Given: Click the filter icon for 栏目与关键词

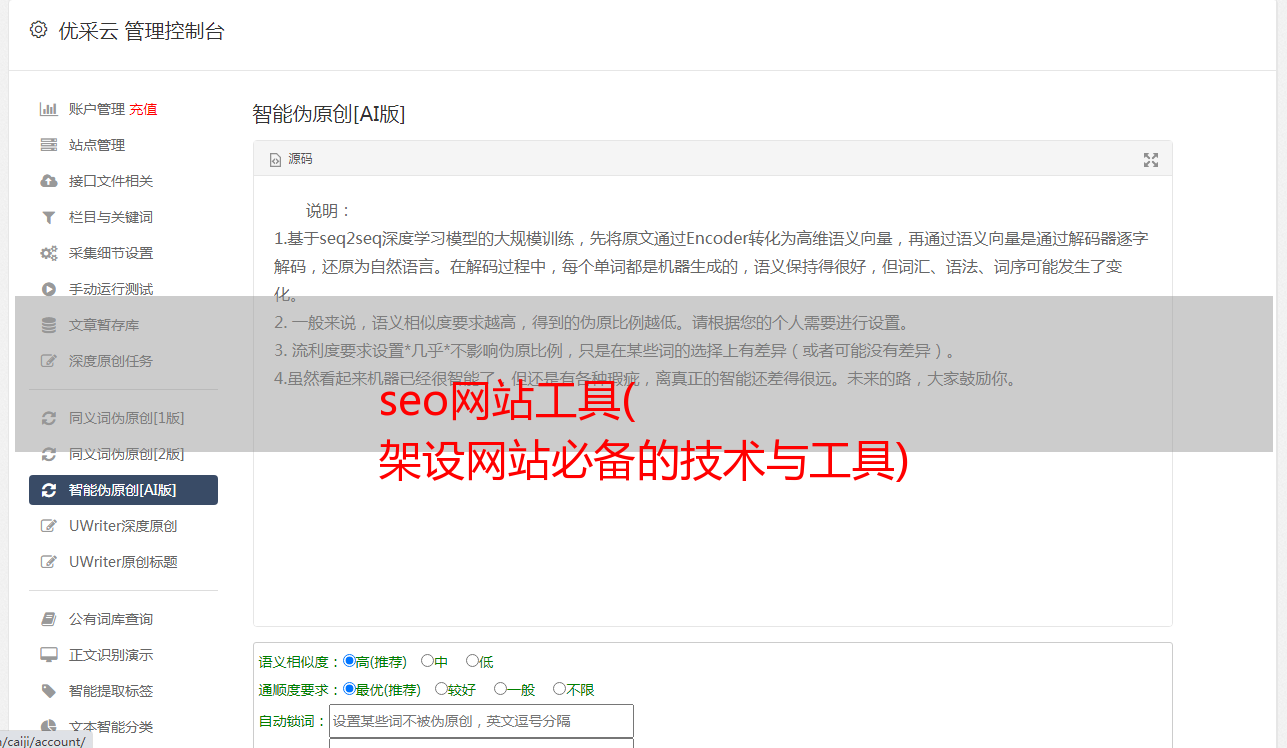Looking at the screenshot, I should [48, 217].
